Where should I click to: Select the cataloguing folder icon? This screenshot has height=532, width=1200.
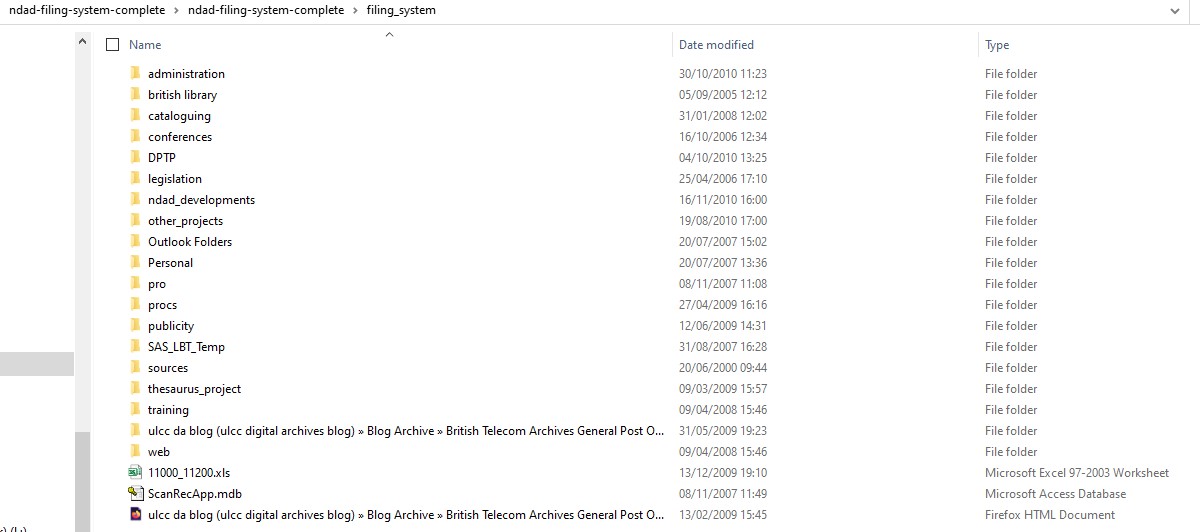(x=136, y=115)
